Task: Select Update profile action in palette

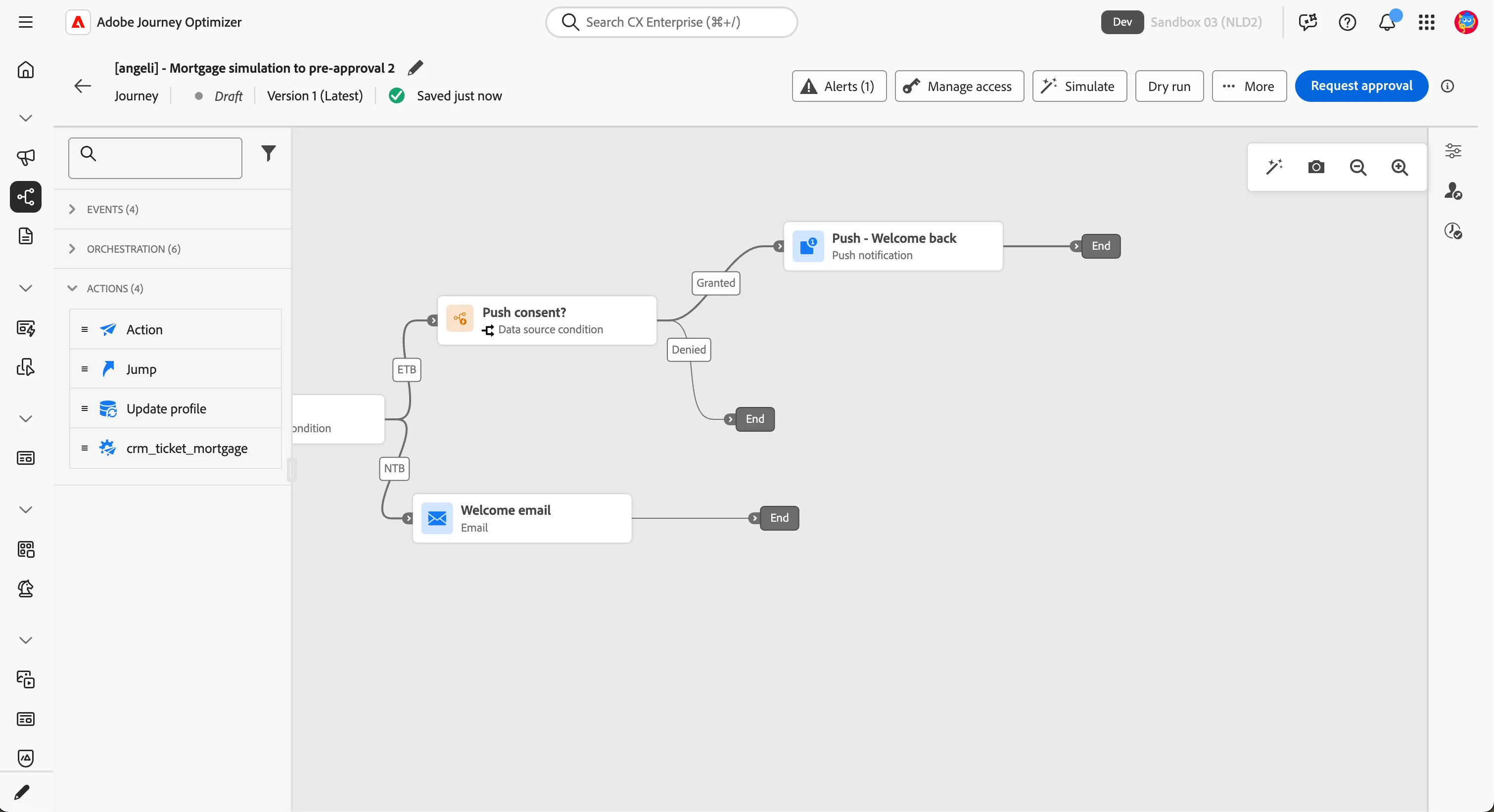Action: pyautogui.click(x=176, y=408)
